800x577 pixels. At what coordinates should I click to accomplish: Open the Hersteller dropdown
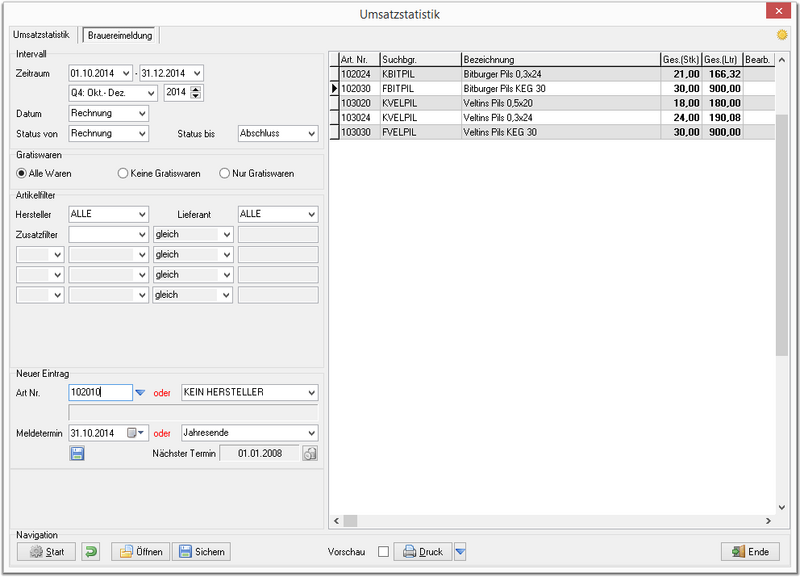(x=142, y=214)
